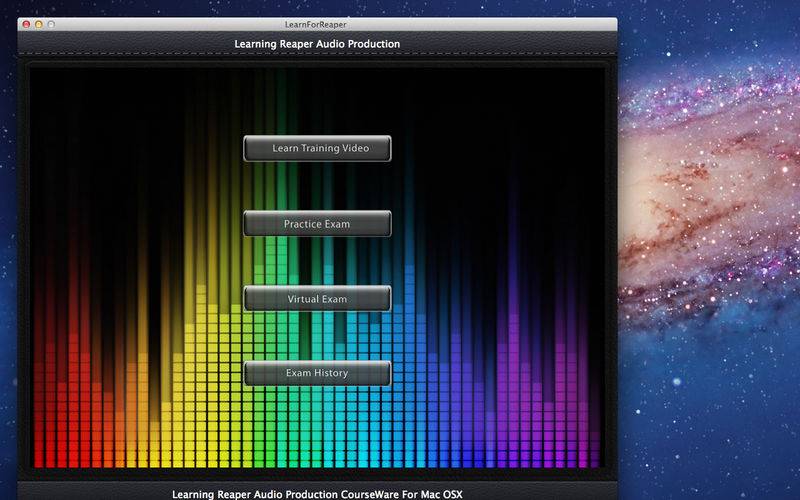Minimize the LearnForReaper window
Image resolution: width=800 pixels, height=500 pixels.
click(39, 24)
